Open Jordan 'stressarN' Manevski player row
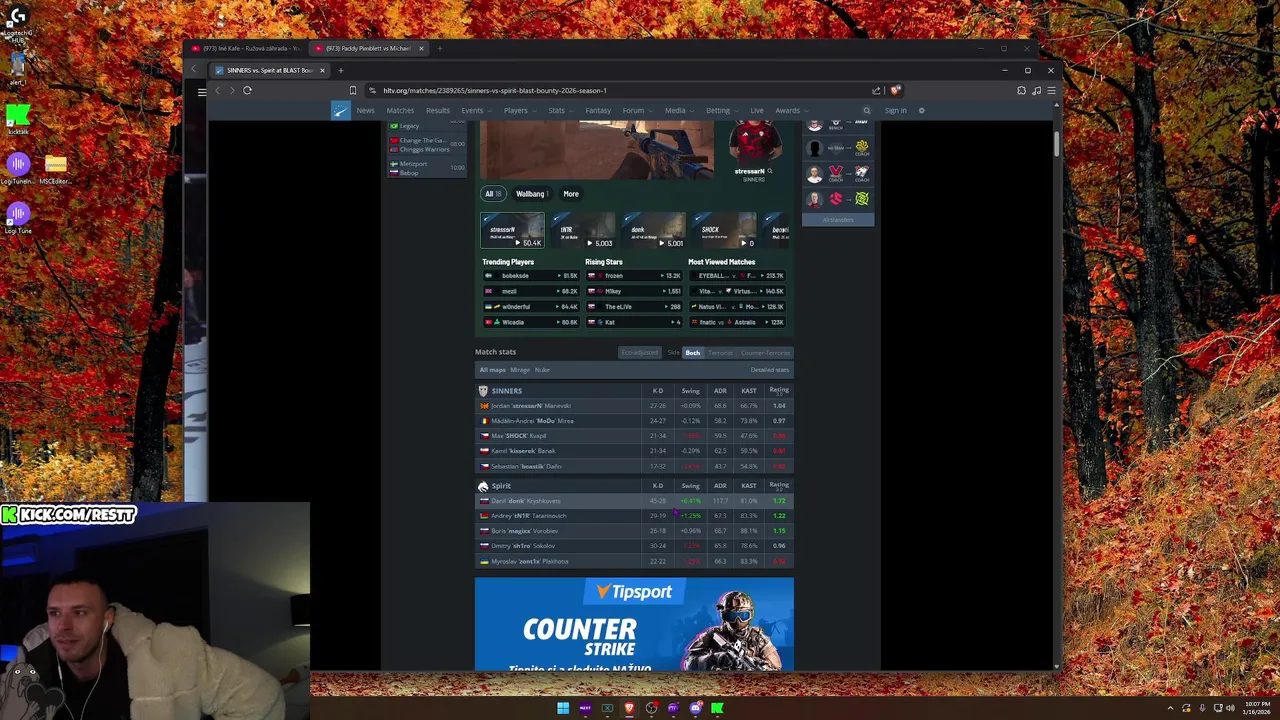Screen dimensions: 1280x720 point(634,406)
